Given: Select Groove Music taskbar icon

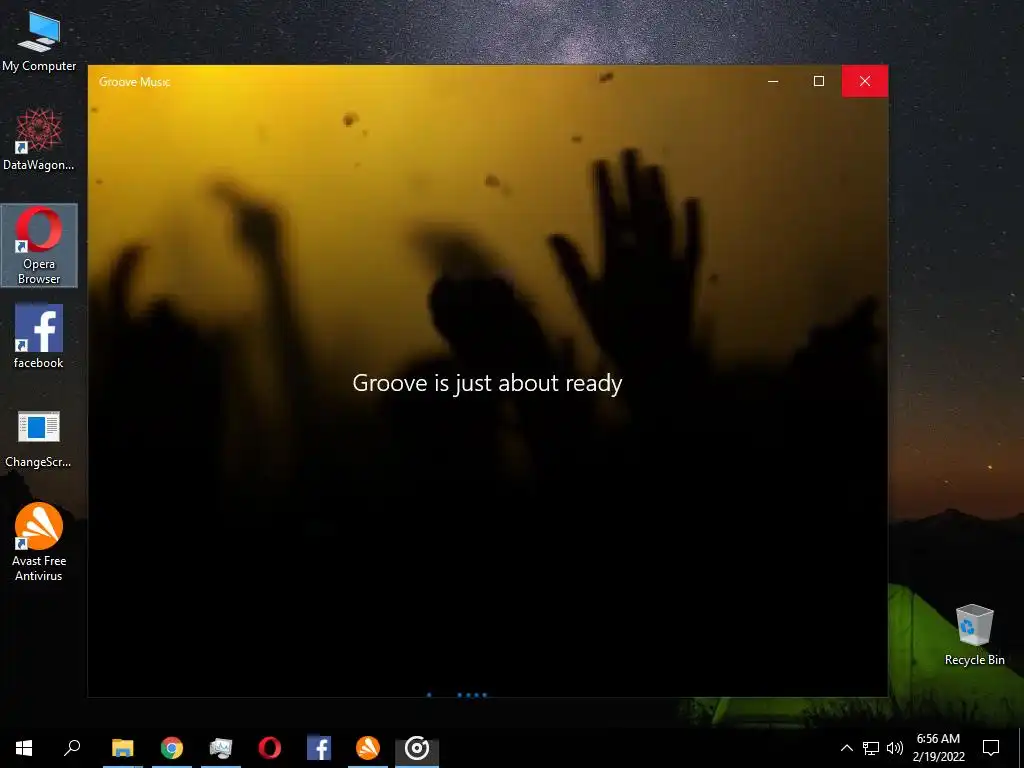Looking at the screenshot, I should tap(417, 748).
